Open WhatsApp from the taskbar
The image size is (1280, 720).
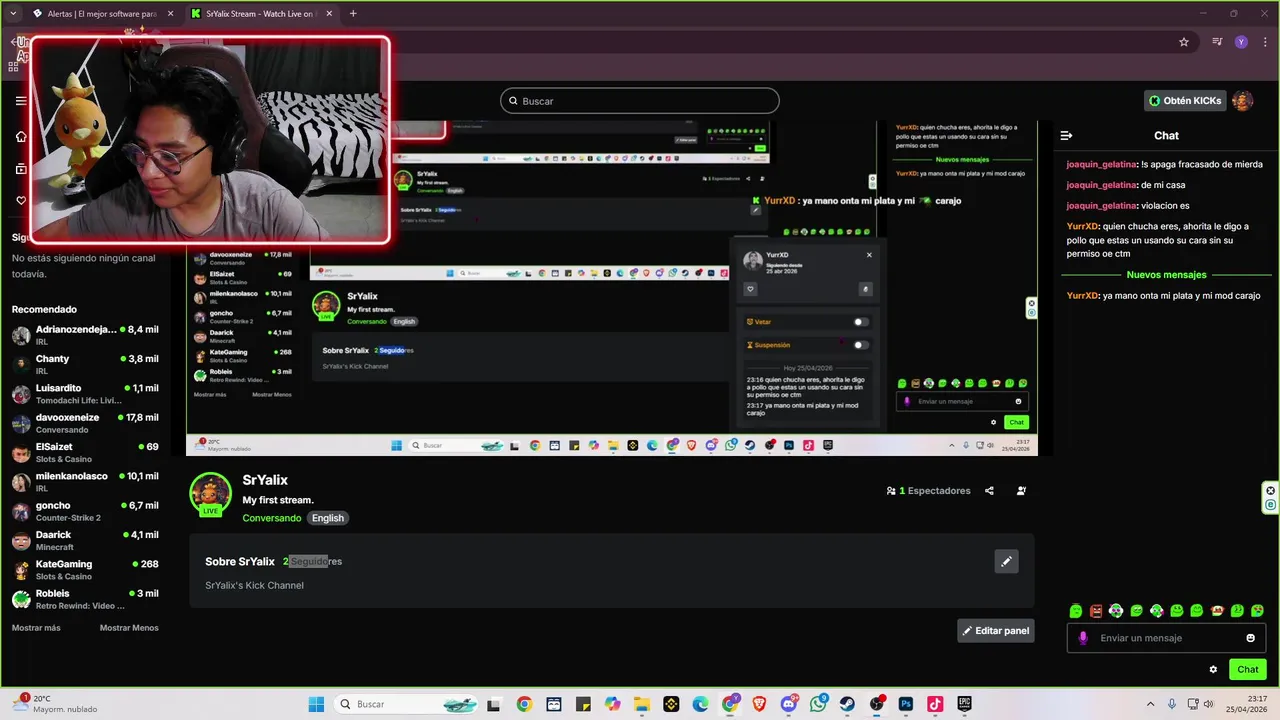pos(818,704)
